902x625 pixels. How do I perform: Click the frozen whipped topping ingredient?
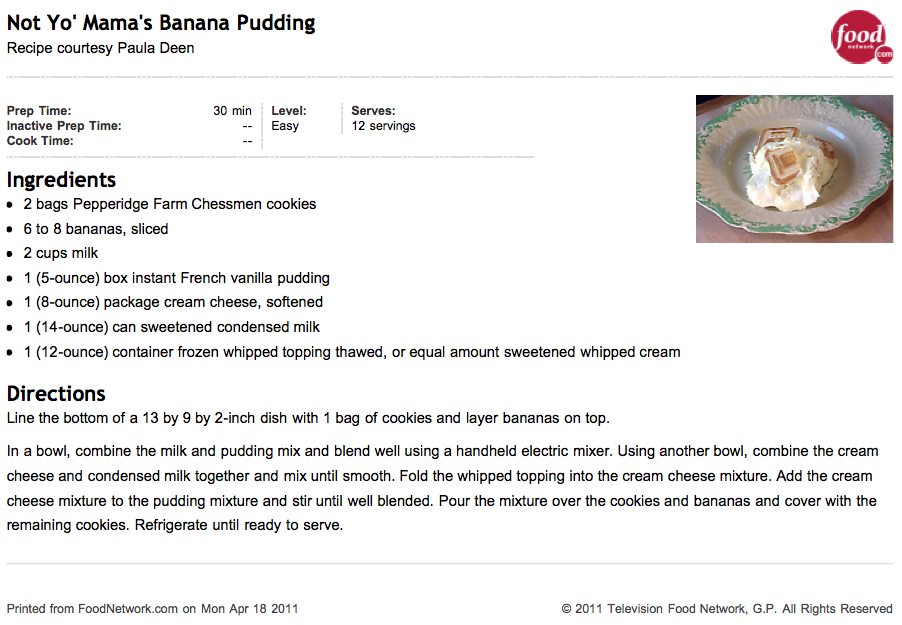click(x=351, y=352)
